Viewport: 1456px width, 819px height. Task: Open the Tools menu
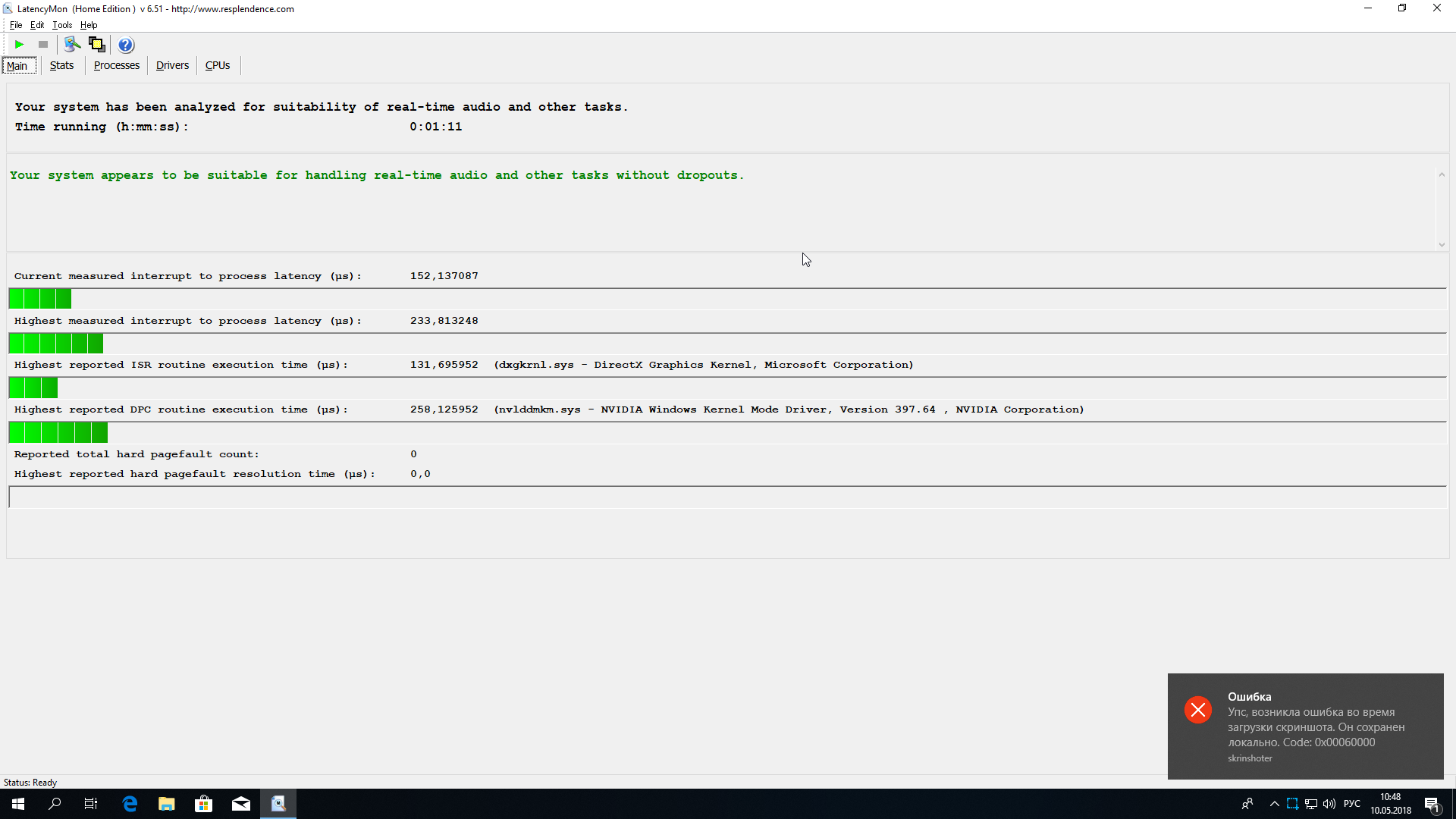click(x=62, y=25)
